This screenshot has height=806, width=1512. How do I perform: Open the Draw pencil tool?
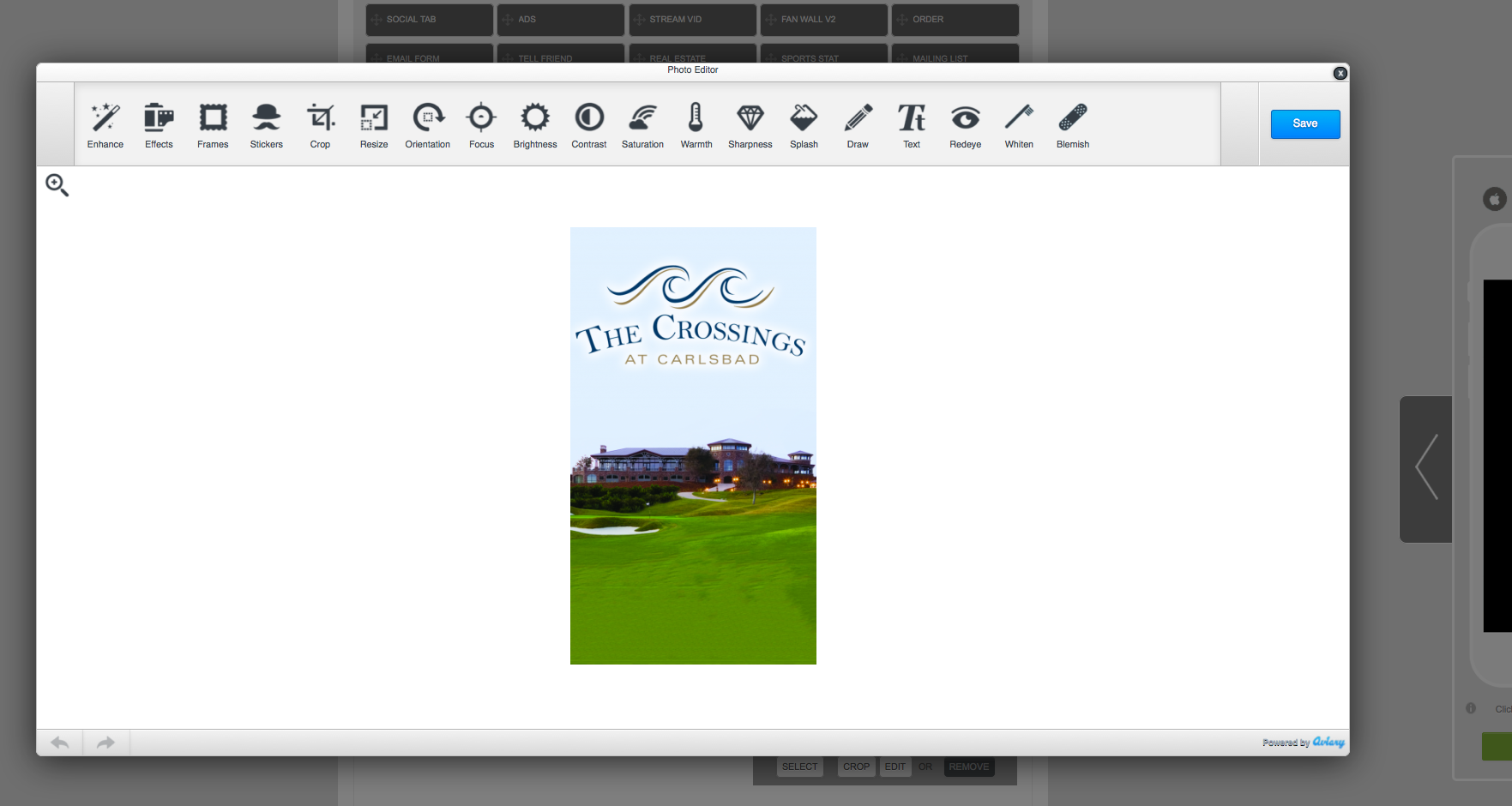coord(858,124)
